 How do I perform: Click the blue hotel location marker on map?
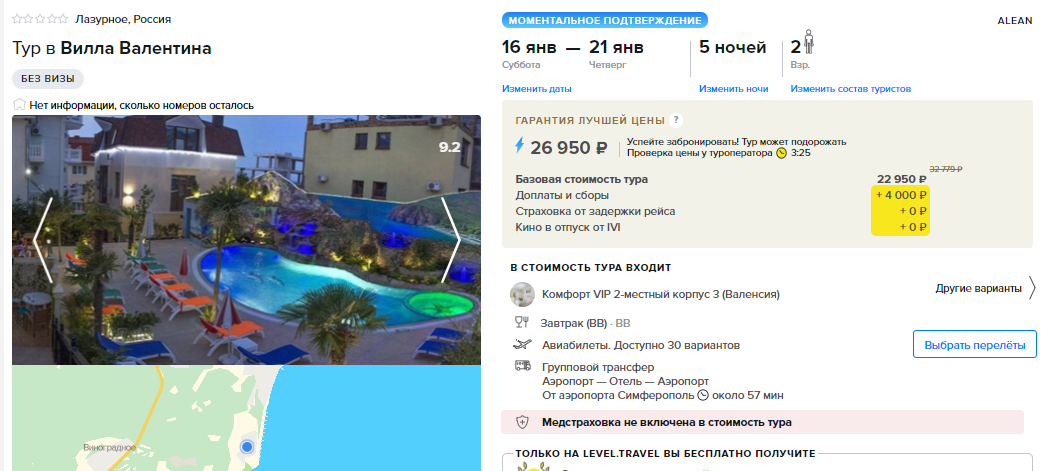247,446
